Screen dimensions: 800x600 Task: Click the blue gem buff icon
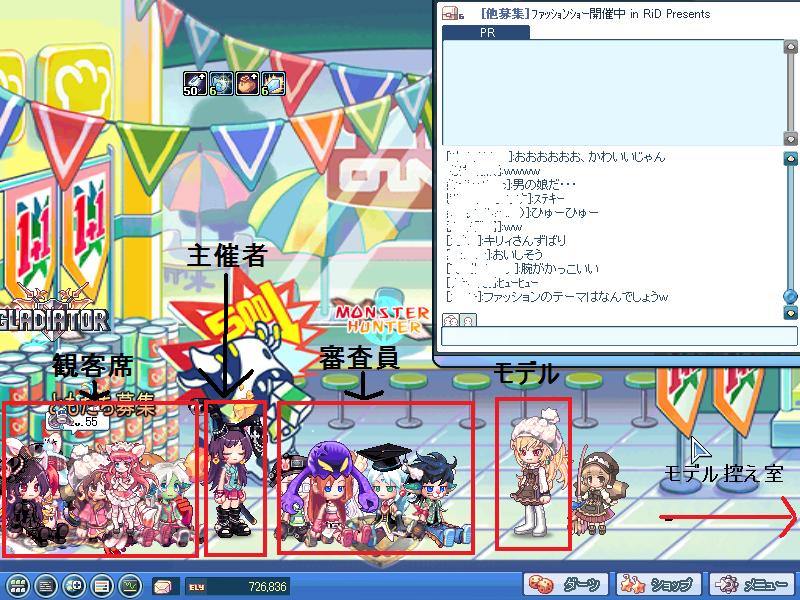(x=221, y=84)
